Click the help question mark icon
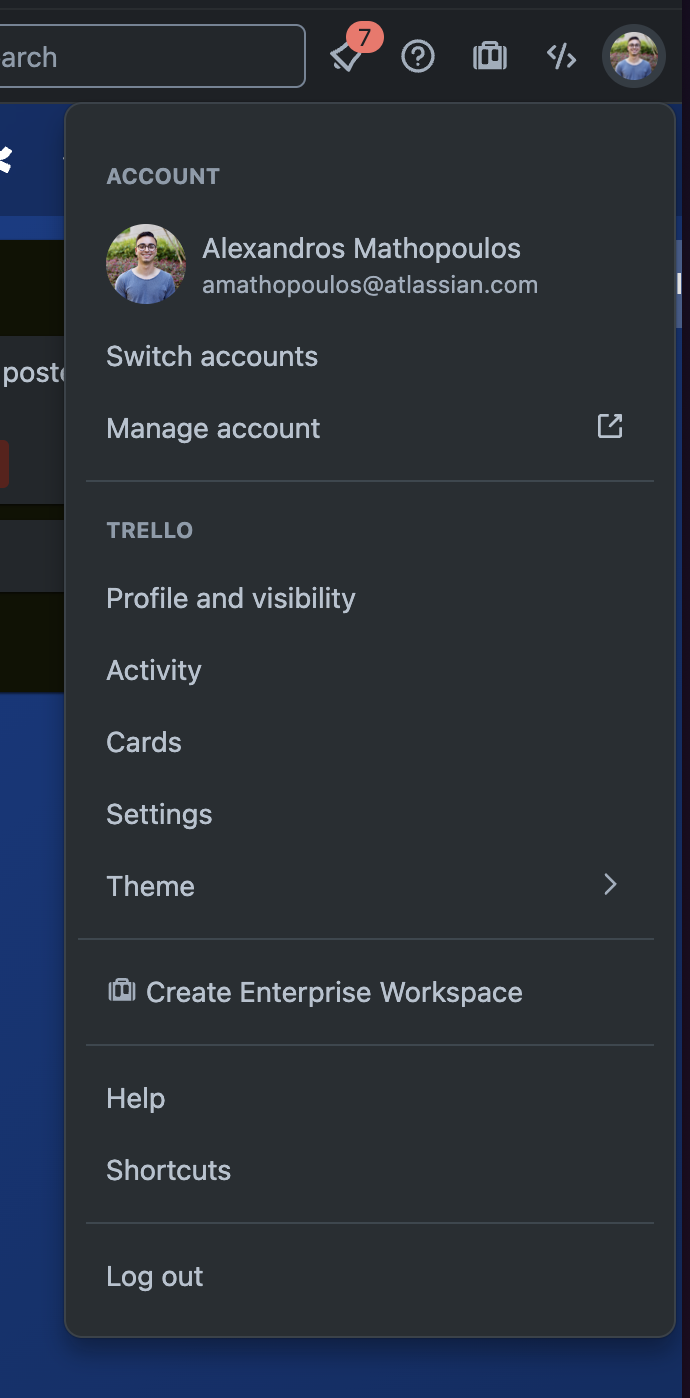This screenshot has width=690, height=1398. coord(418,57)
